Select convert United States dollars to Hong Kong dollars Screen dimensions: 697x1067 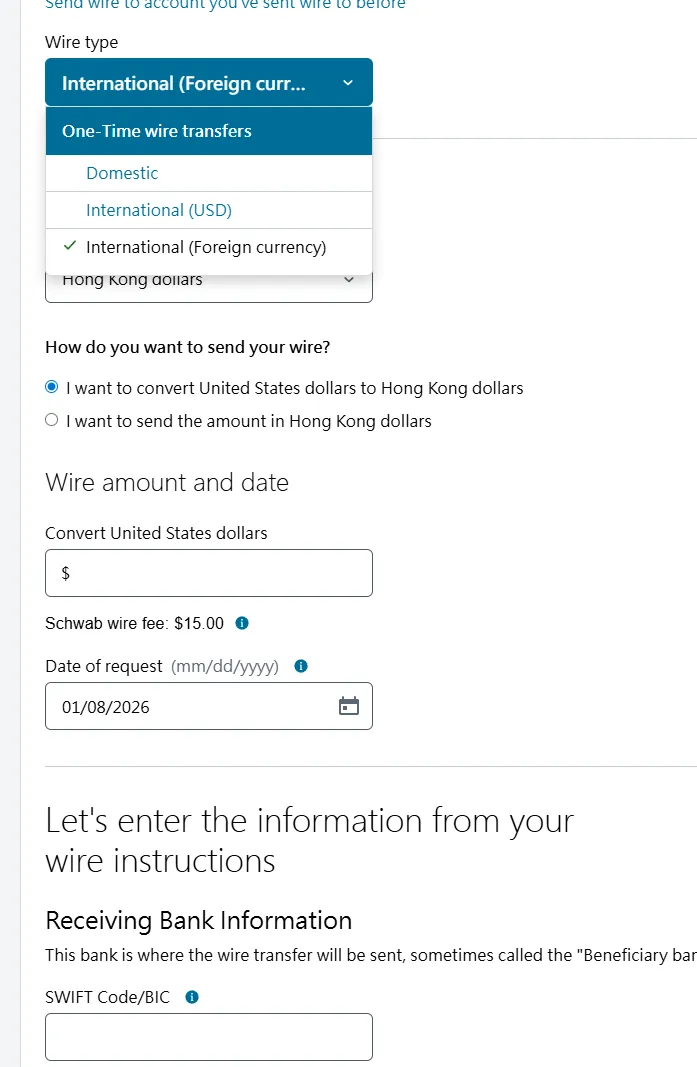tap(52, 388)
